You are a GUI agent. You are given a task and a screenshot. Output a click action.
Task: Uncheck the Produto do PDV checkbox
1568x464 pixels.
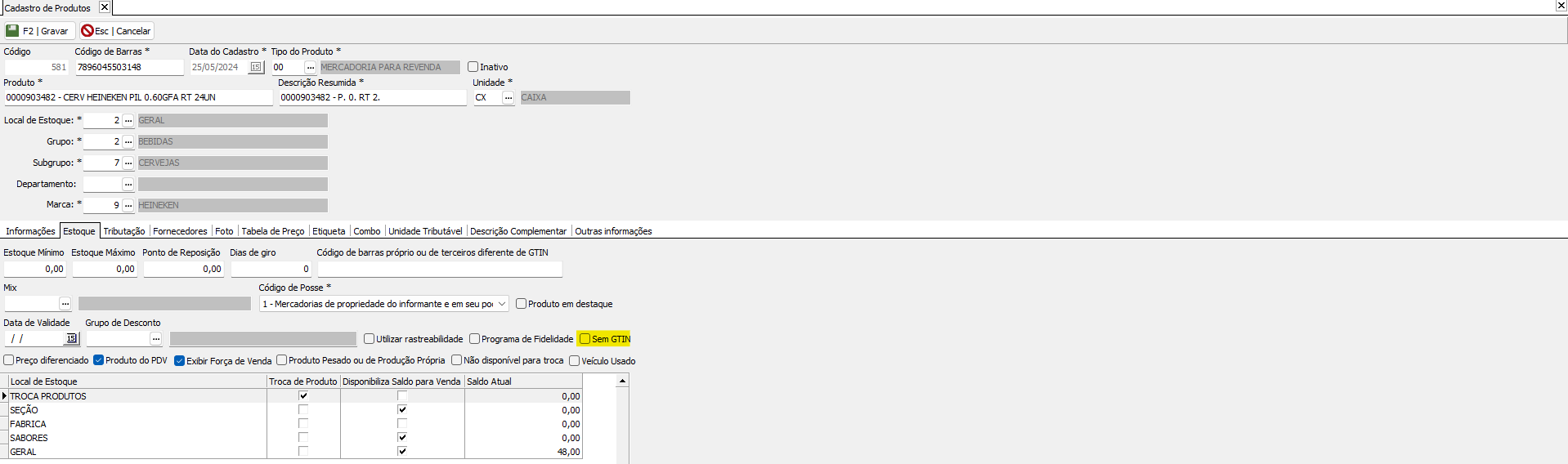coord(98,360)
